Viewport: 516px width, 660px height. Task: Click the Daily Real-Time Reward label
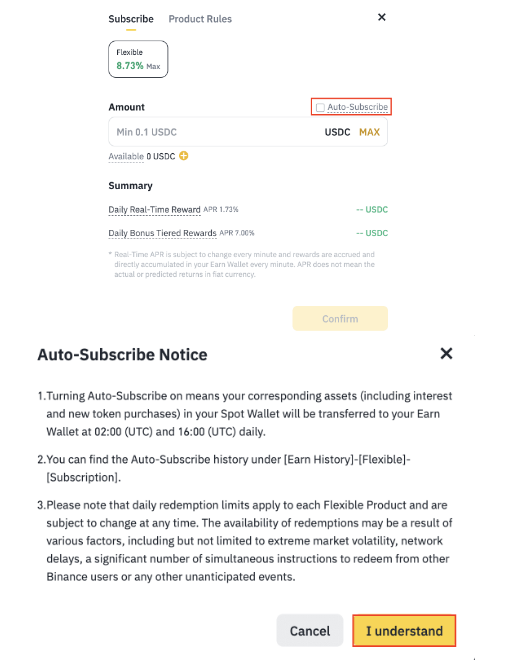pos(154,210)
